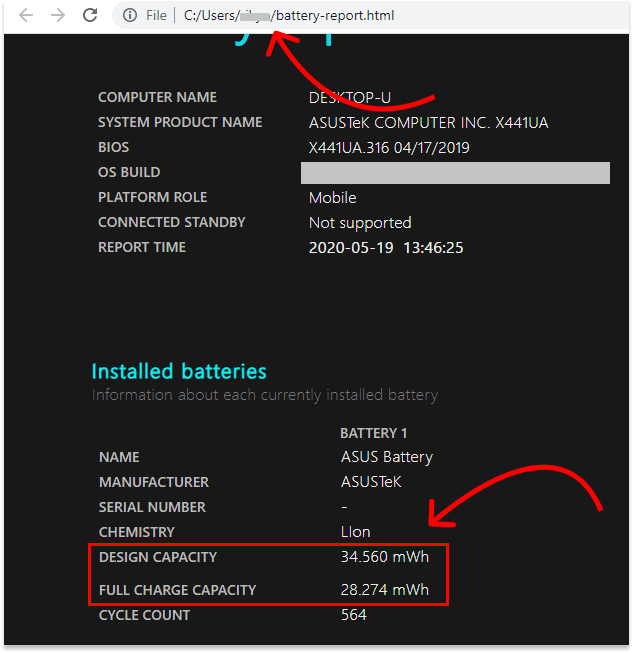Select the MANUFACTURER label

154,482
